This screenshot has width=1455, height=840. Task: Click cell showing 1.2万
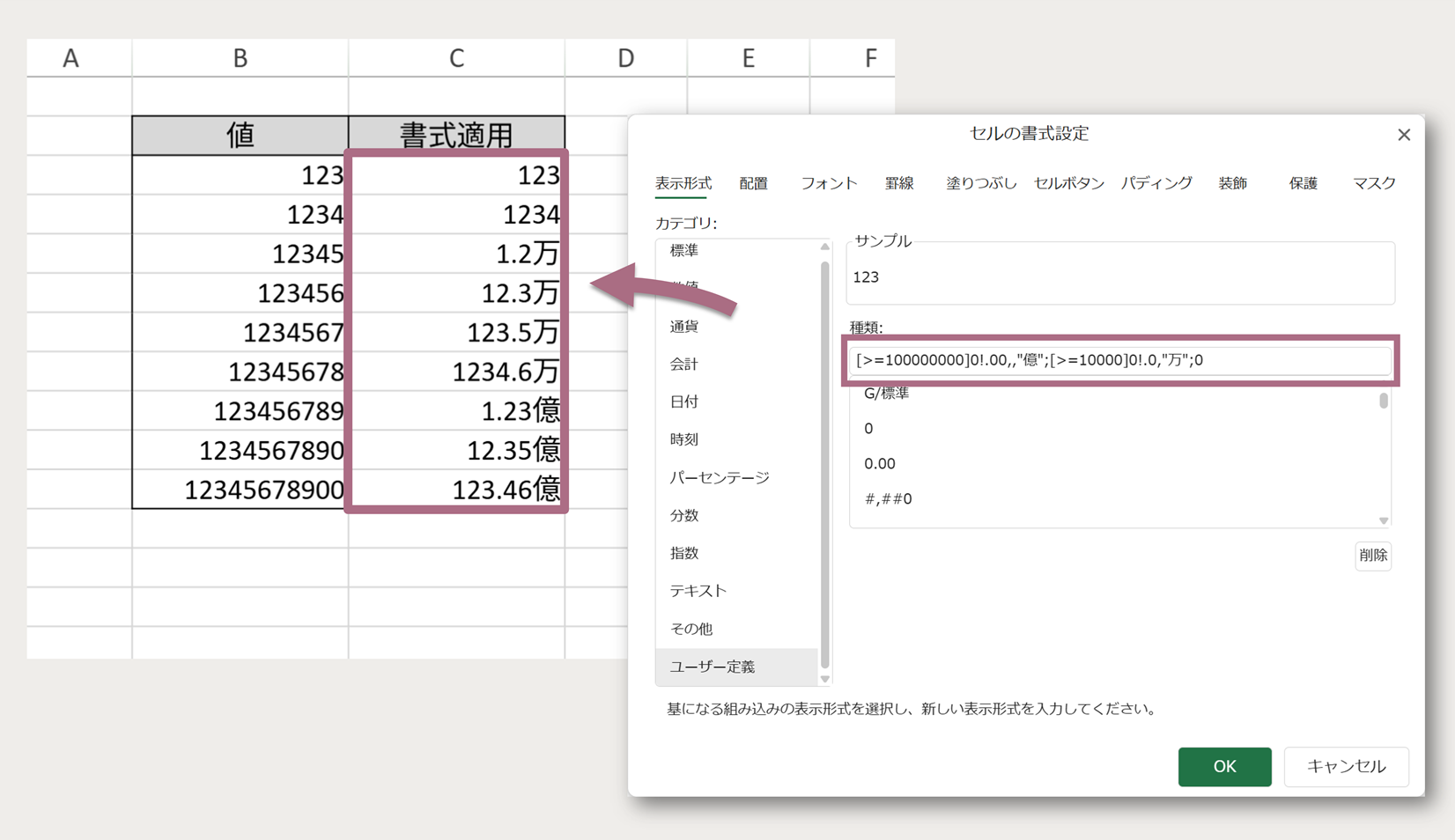tap(456, 254)
